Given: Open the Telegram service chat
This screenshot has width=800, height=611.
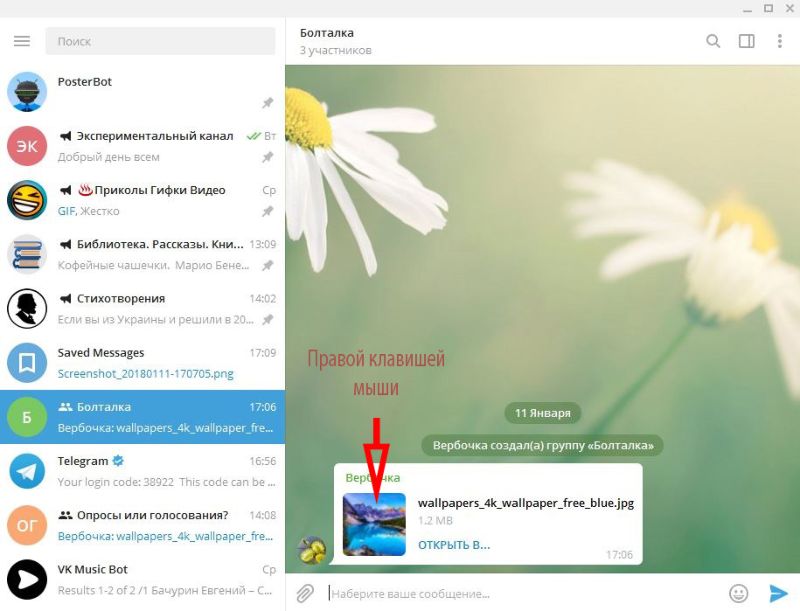Looking at the screenshot, I should (x=142, y=471).
